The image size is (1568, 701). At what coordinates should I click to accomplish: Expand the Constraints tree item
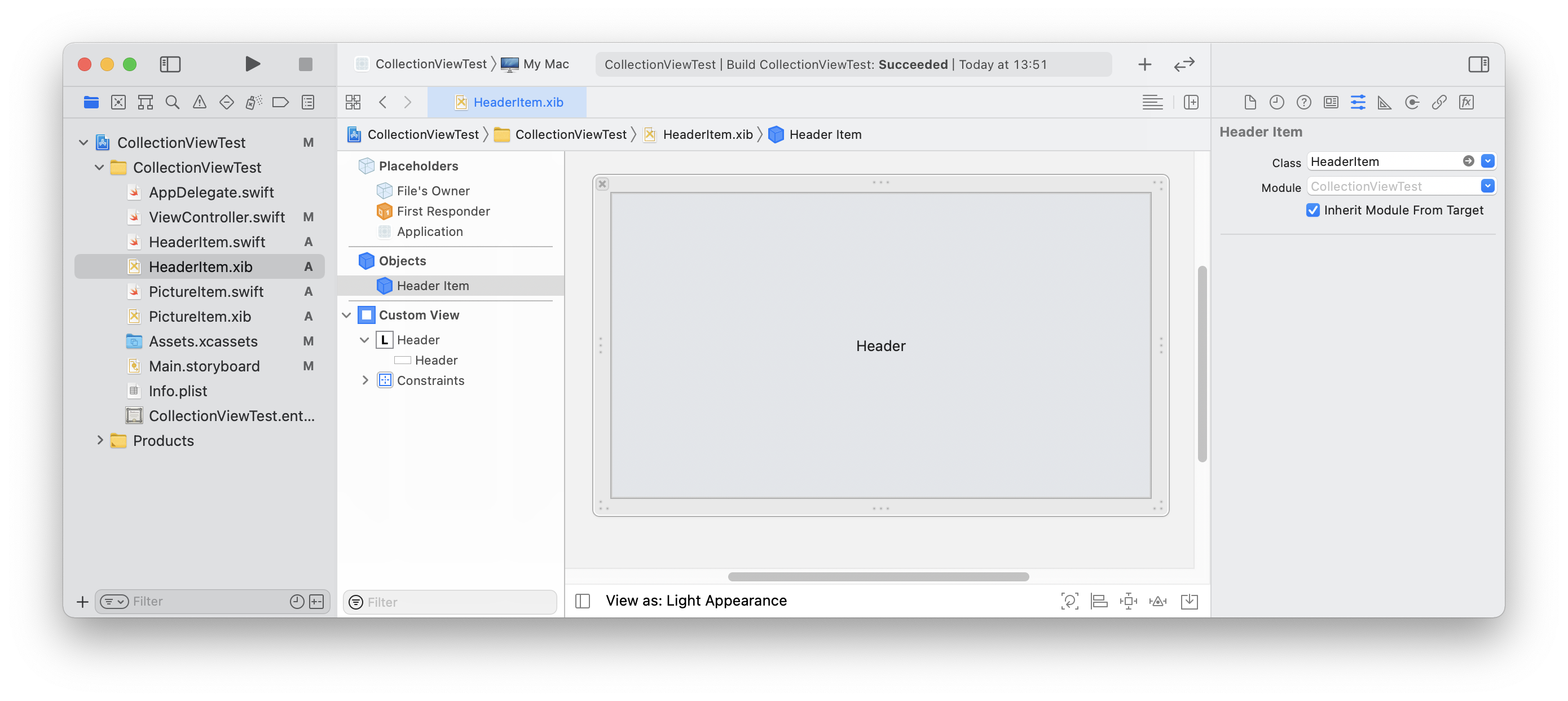click(x=365, y=380)
